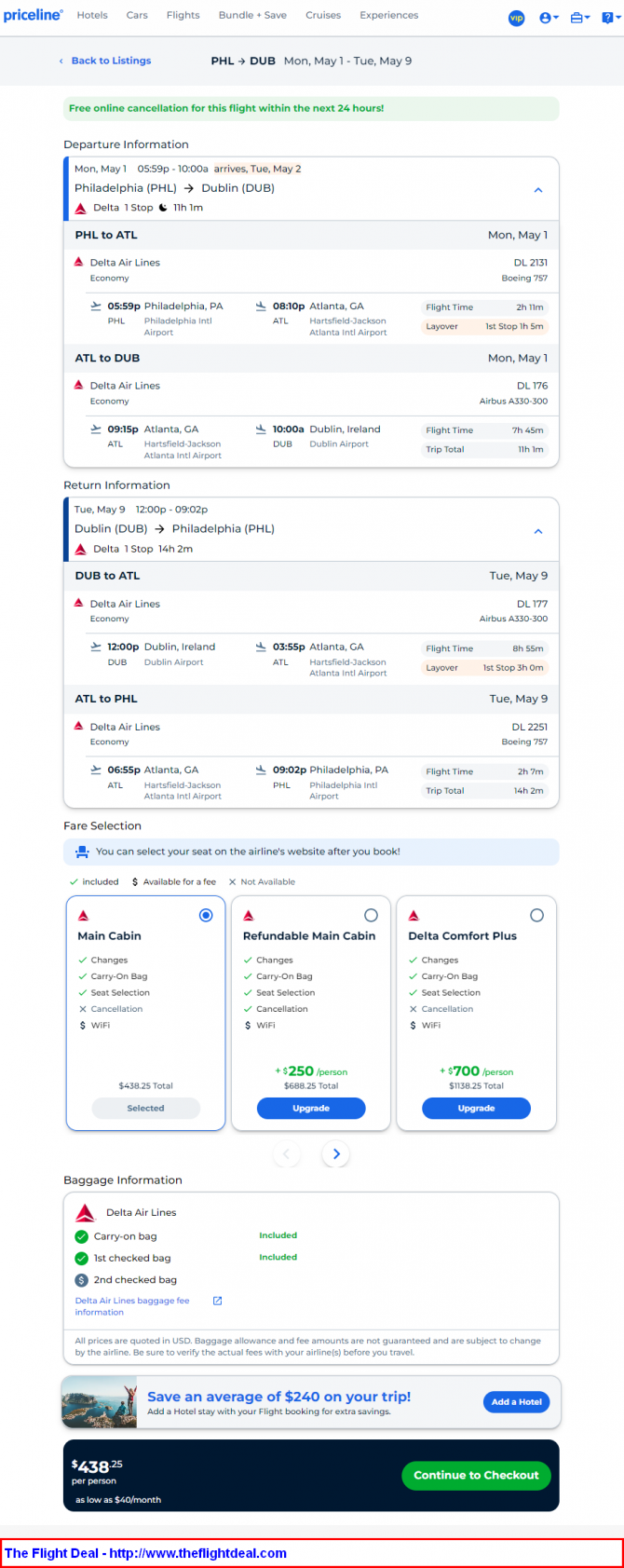Click the Delta logo on Main Cabin card
624x1568 pixels.
point(83,916)
